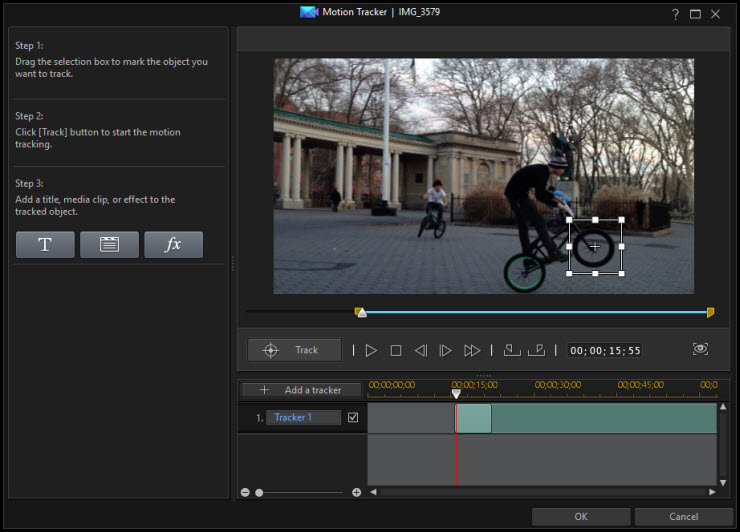The height and width of the screenshot is (532, 740).
Task: Toggle the eye preview icon
Action: click(x=700, y=349)
